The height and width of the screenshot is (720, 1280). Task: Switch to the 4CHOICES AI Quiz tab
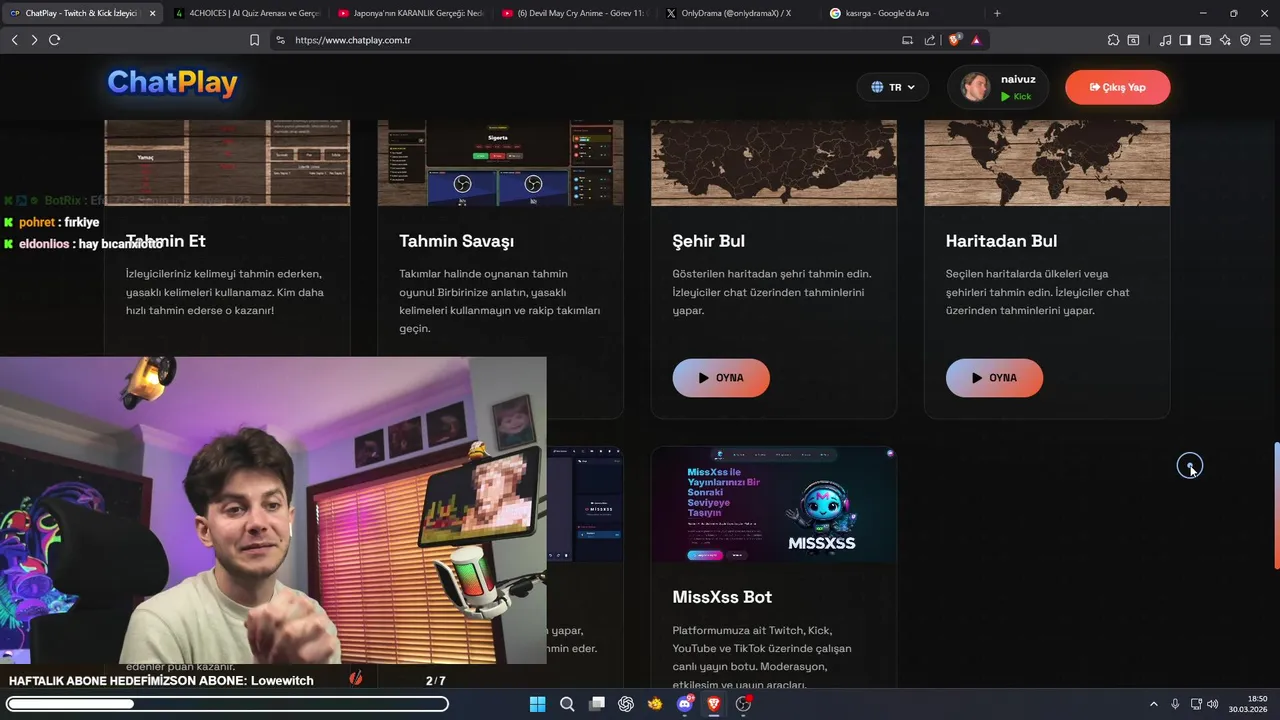pos(245,13)
